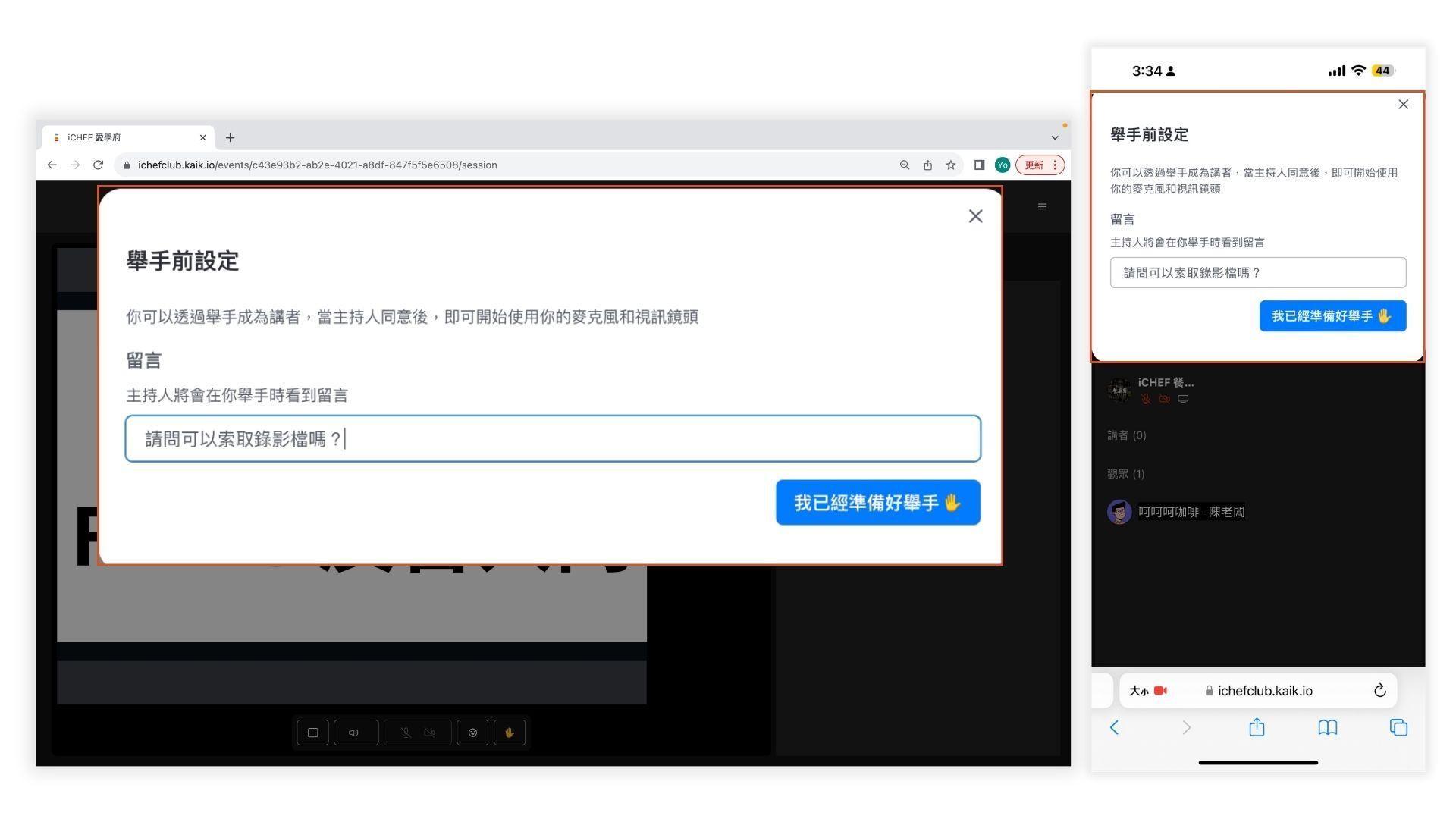Expand Chrome tab search chevron
The width and height of the screenshot is (1456, 819).
coord(1054,138)
